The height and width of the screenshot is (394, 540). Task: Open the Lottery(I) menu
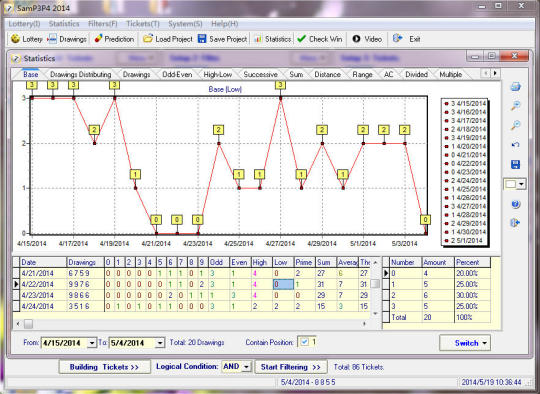(x=24, y=24)
